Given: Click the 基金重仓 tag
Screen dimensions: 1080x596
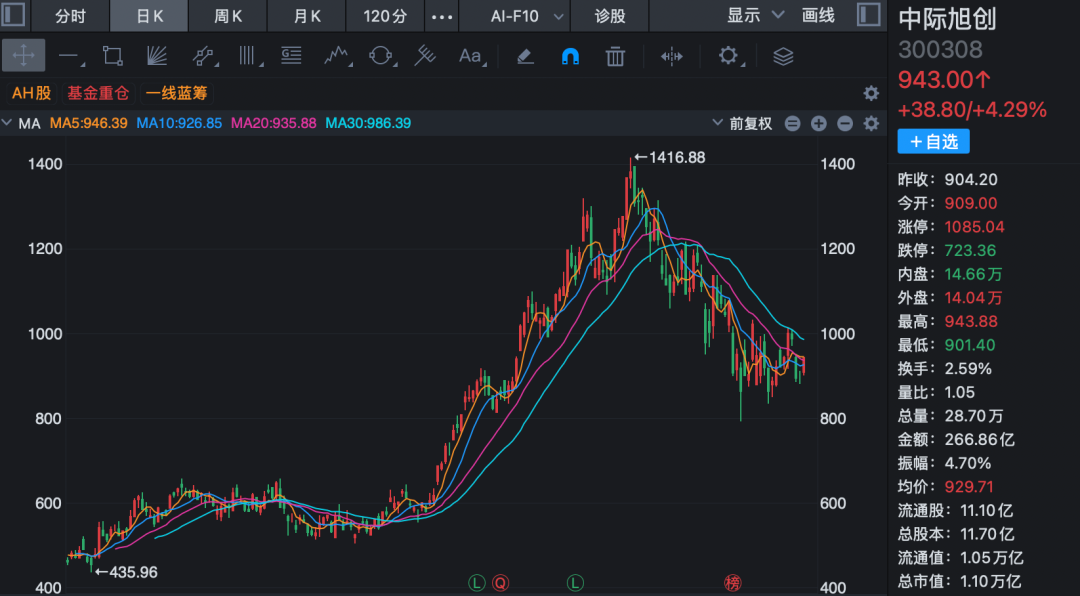Looking at the screenshot, I should (x=98, y=93).
